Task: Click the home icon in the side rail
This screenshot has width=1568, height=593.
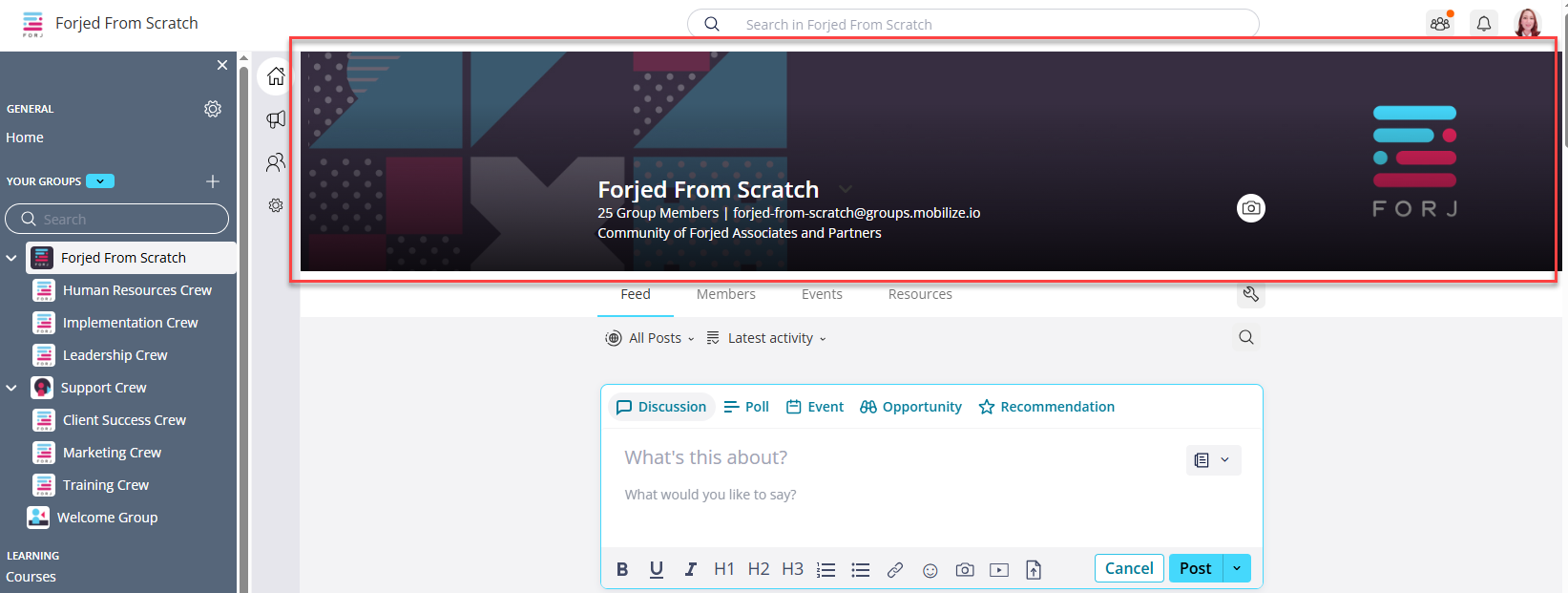Action: (x=276, y=75)
